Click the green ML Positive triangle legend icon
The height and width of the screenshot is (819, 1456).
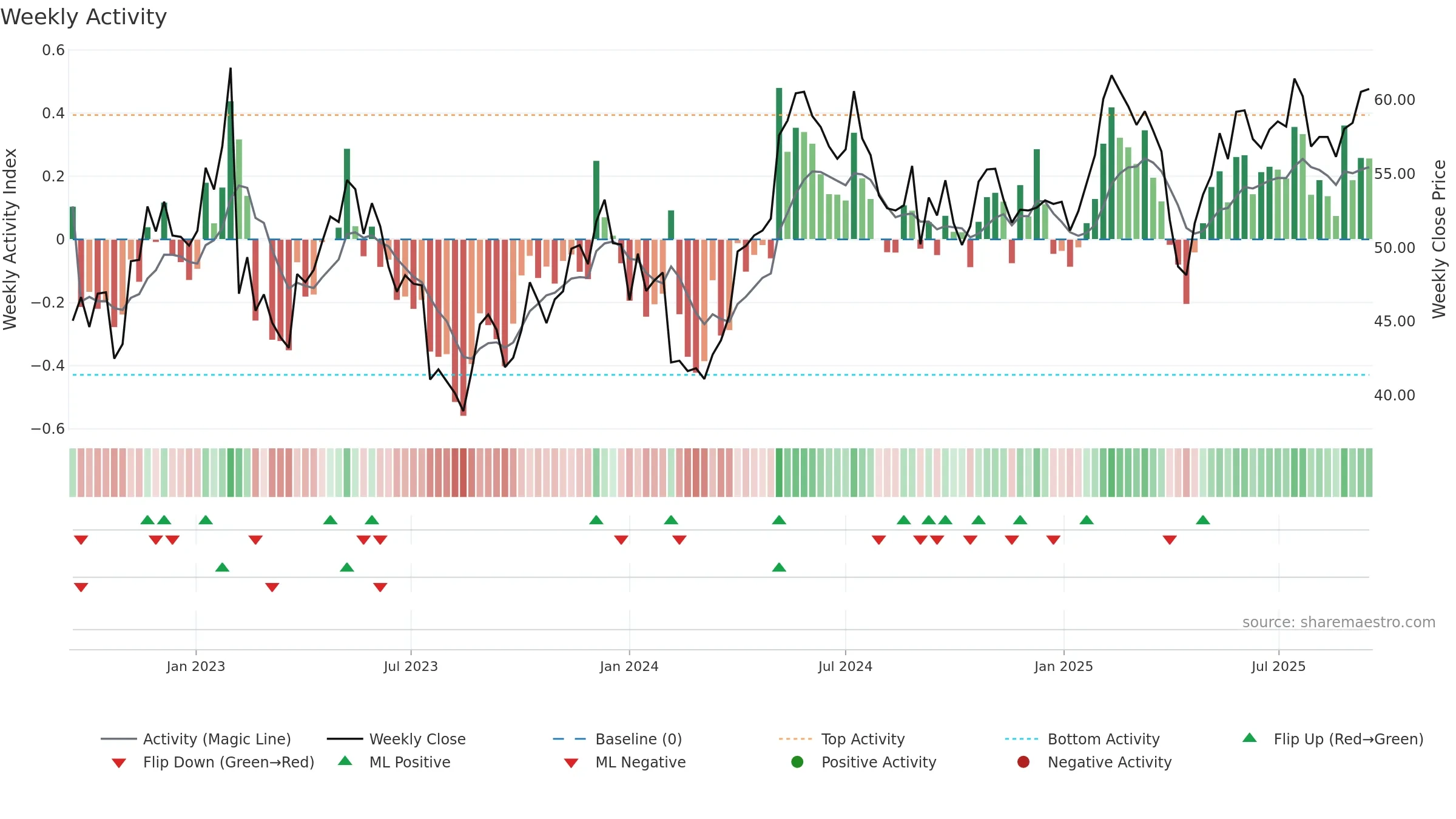345,761
